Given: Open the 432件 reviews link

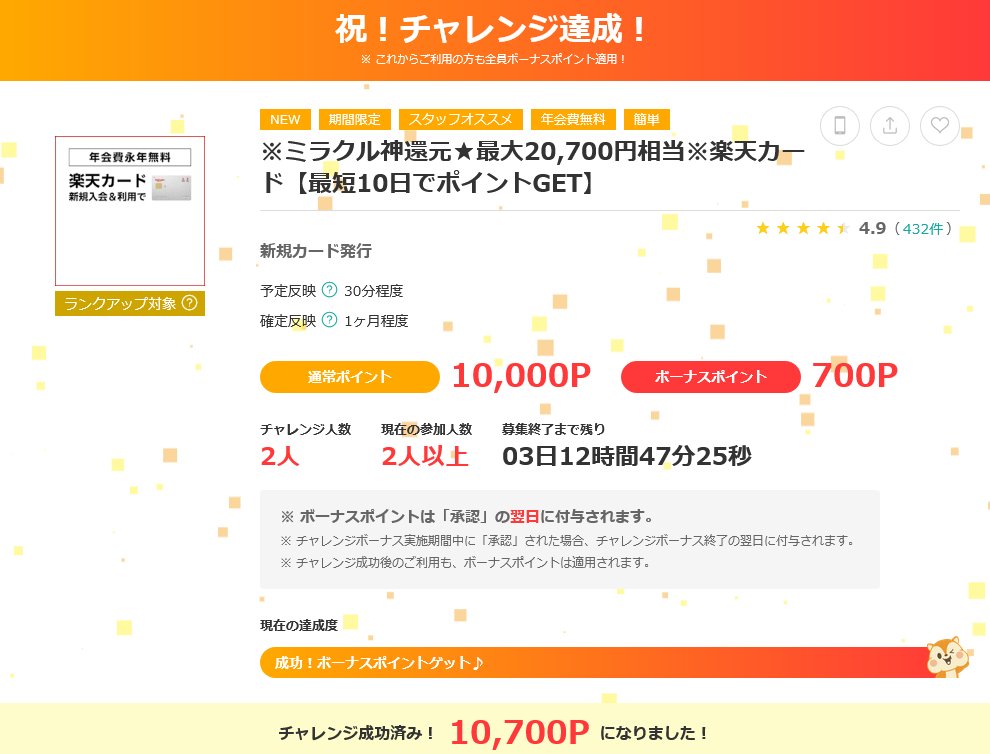Looking at the screenshot, I should pyautogui.click(x=923, y=229).
